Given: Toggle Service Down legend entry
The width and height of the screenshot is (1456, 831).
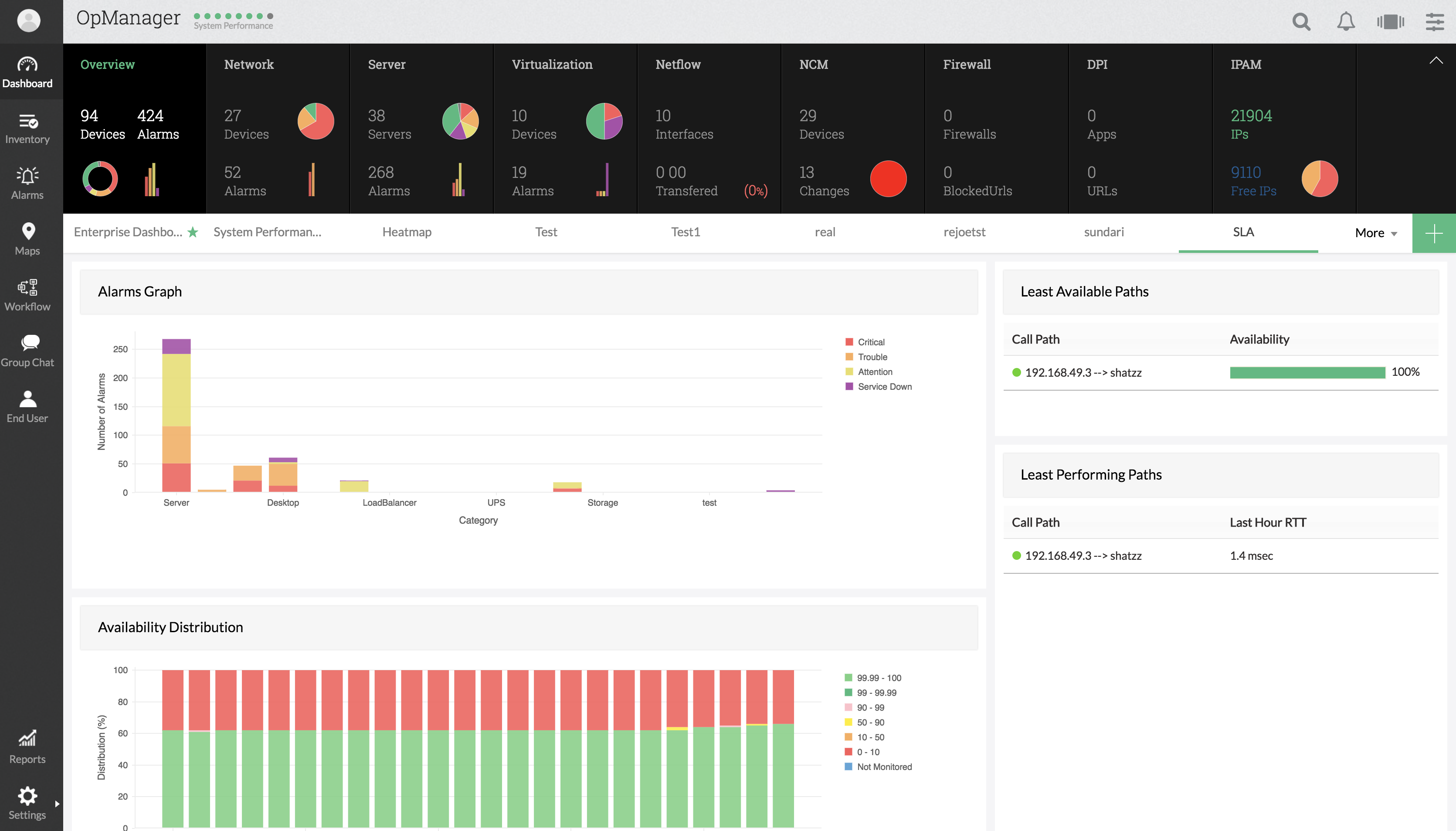Looking at the screenshot, I should point(884,386).
